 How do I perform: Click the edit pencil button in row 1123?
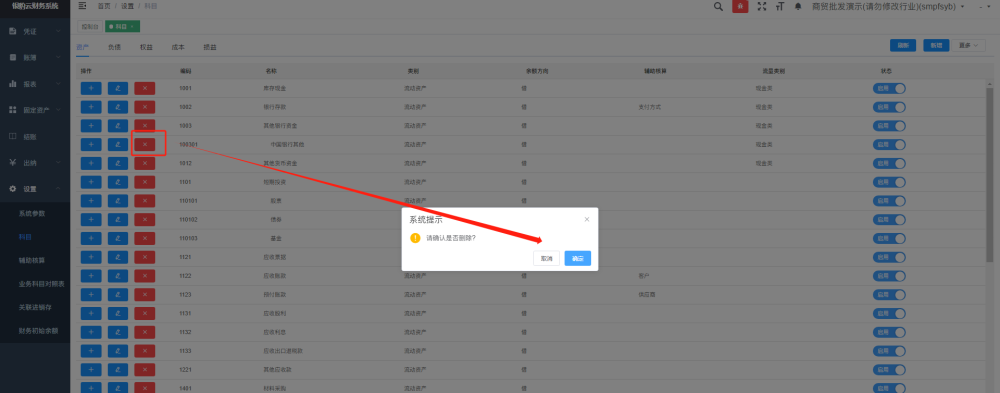tap(118, 295)
